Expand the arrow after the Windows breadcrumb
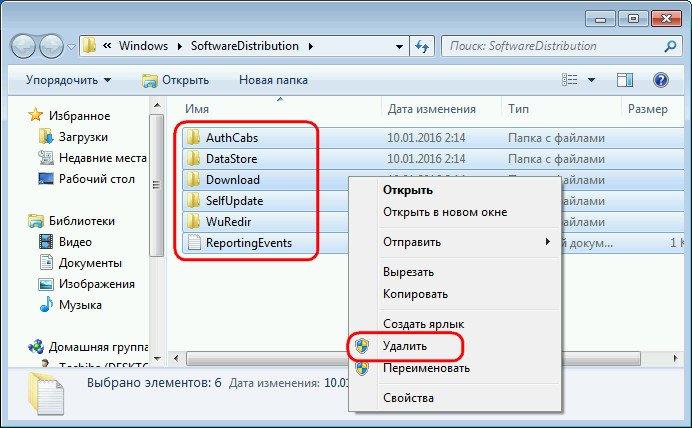Viewport: 692px width, 428px height. click(180, 46)
